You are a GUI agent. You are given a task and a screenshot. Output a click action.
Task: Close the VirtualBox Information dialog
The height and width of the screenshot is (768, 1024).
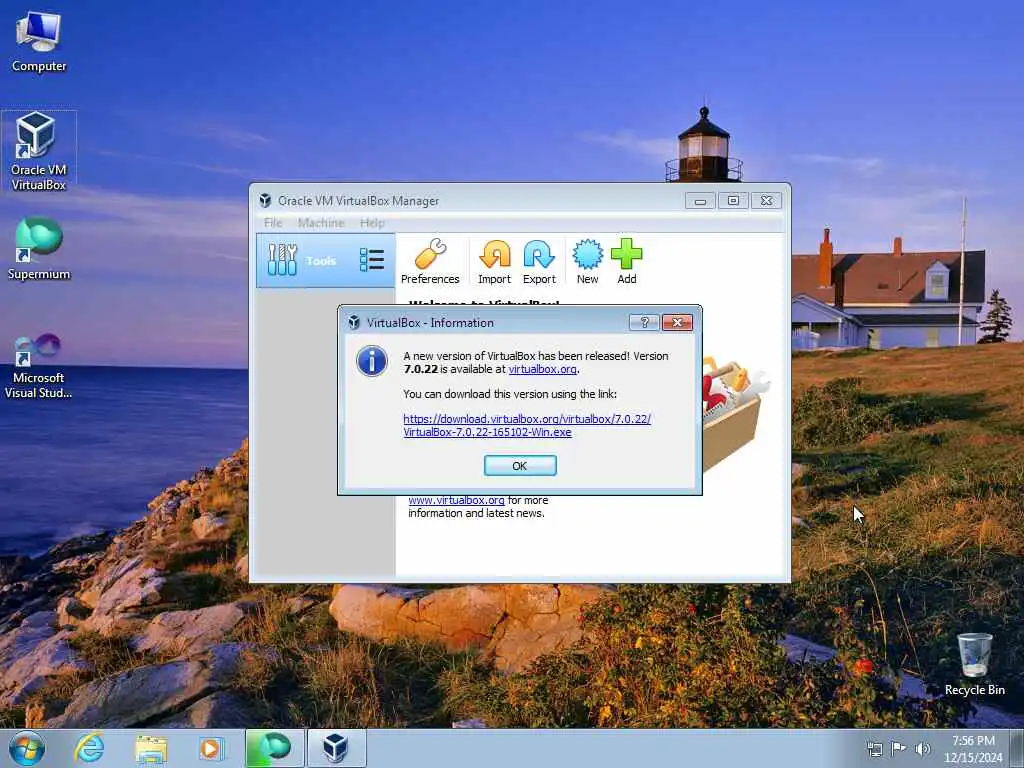coord(677,322)
